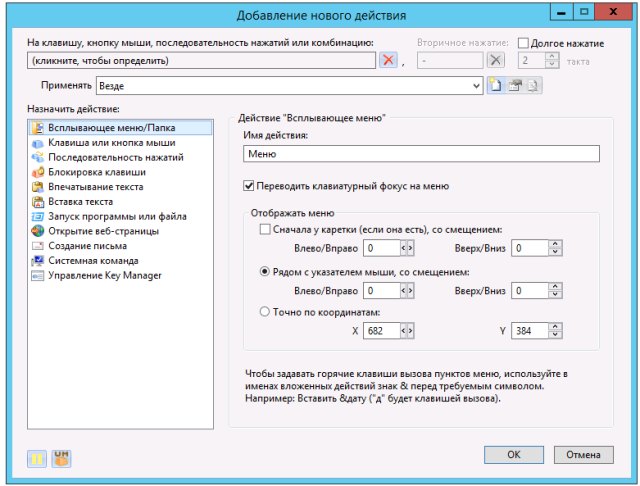Select Создание письма action

79,246
